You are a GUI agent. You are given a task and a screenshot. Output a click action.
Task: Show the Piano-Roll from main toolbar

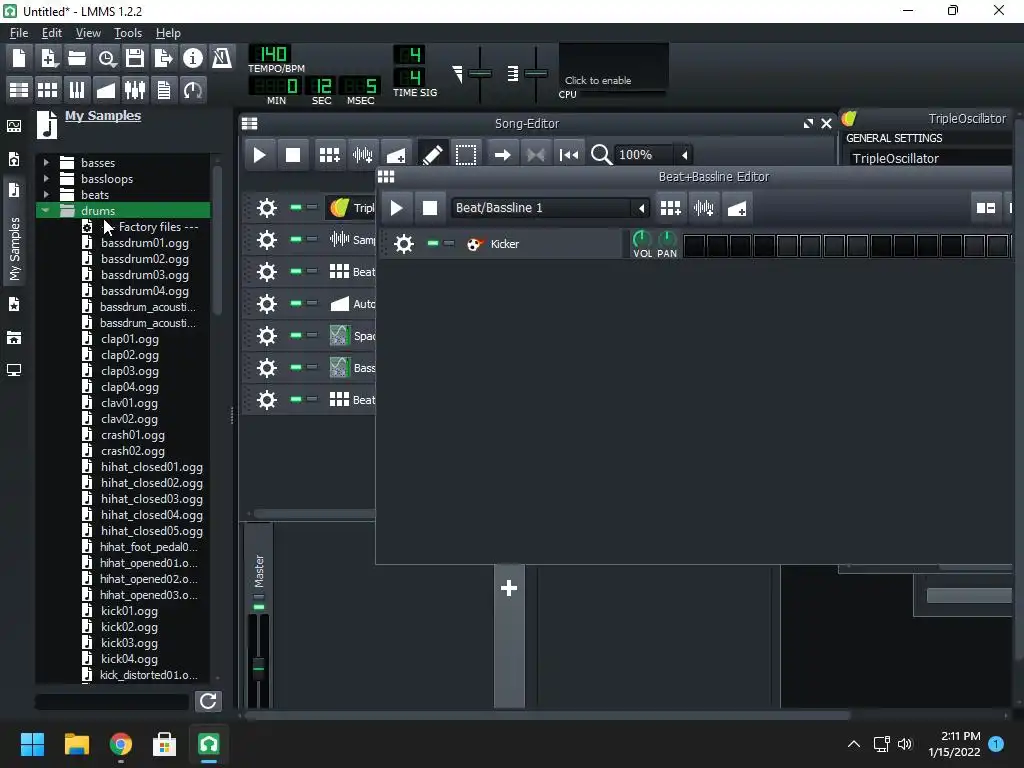pos(77,89)
